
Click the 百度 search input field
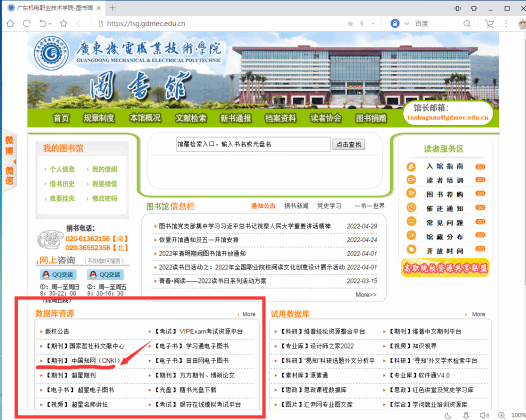(436, 24)
